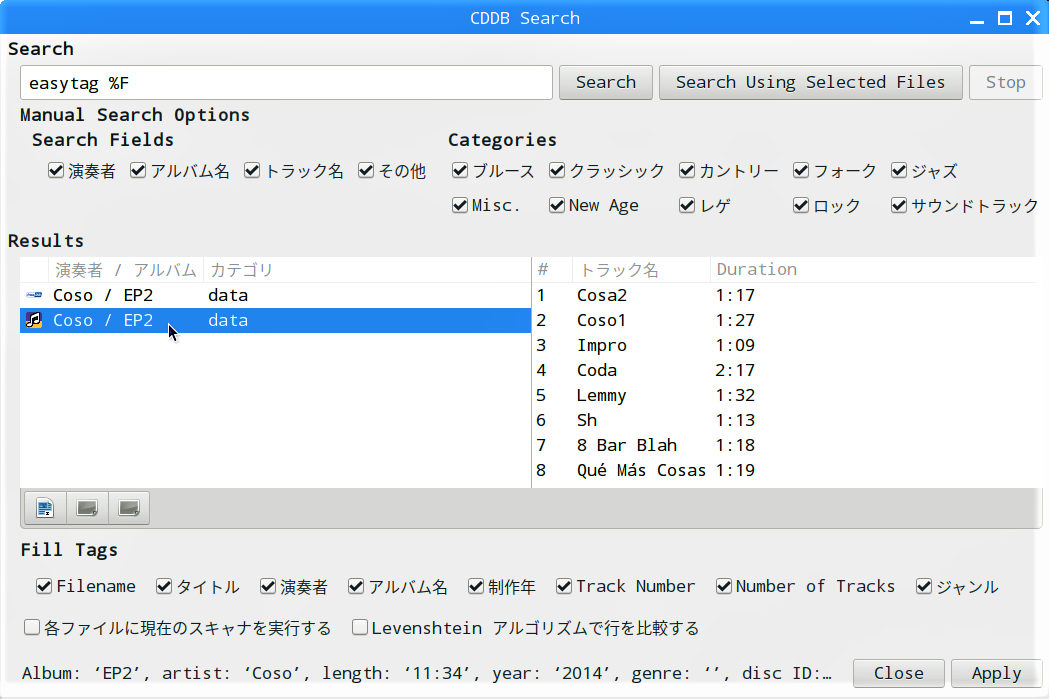
Task: Uncheck the Number of Tracks option
Action: pos(724,587)
